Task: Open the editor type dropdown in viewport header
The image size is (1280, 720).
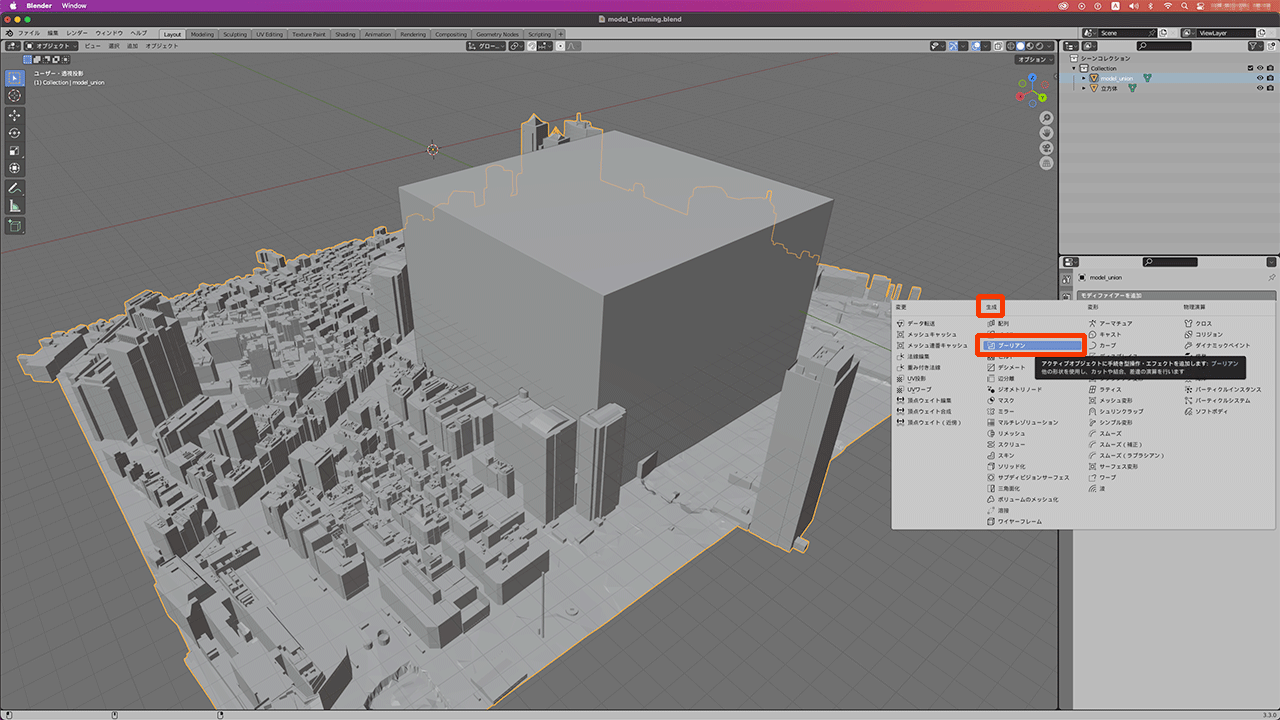Action: coord(13,46)
